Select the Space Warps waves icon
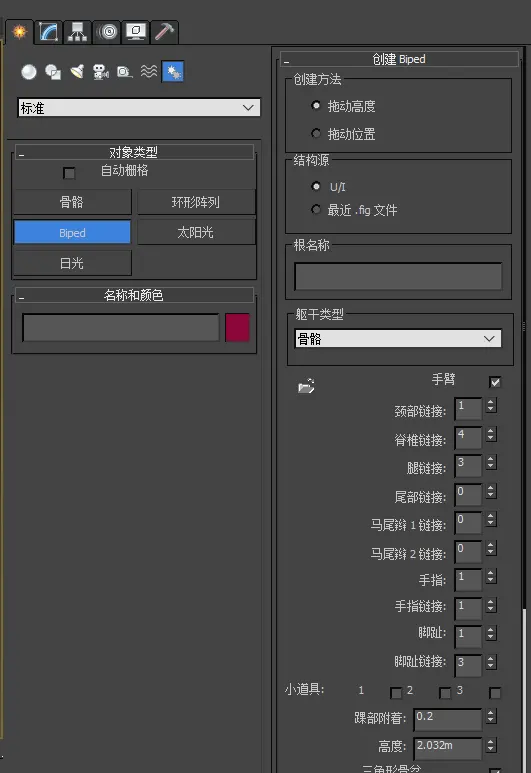 point(148,72)
